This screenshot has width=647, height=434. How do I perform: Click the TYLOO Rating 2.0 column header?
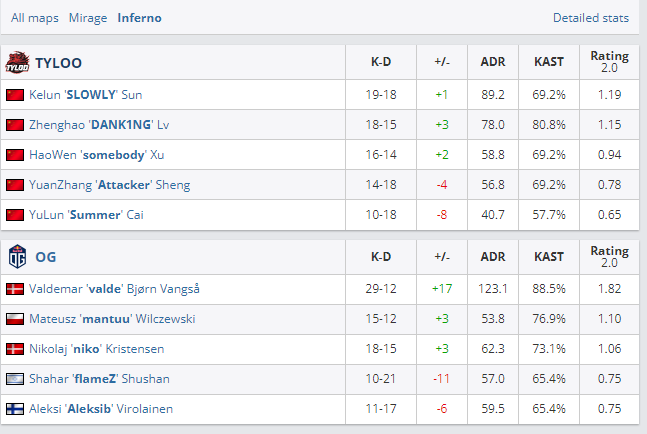pos(609,62)
